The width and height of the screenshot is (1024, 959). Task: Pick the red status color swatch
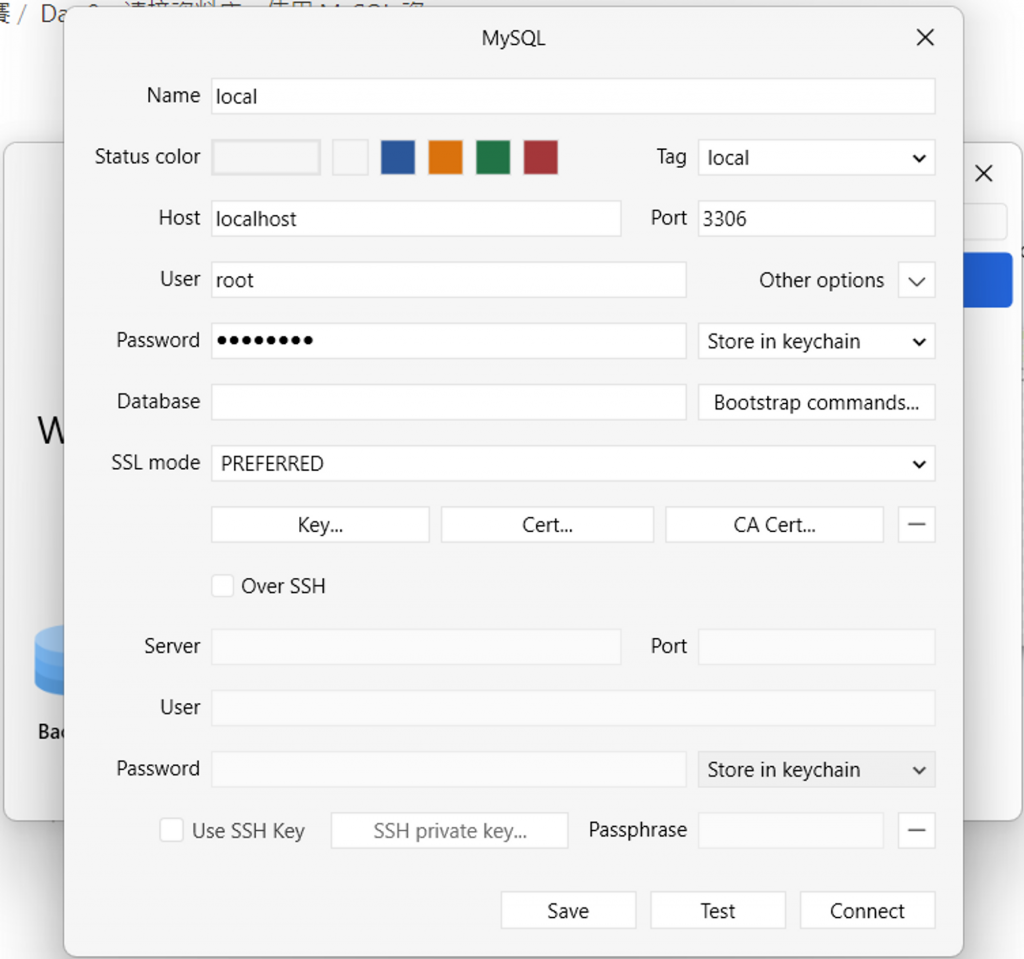click(541, 157)
